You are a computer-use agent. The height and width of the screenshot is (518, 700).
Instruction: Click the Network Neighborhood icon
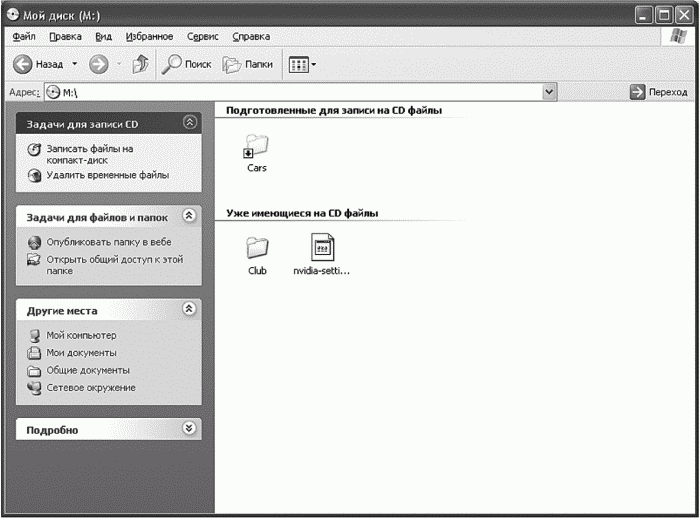[x=34, y=388]
